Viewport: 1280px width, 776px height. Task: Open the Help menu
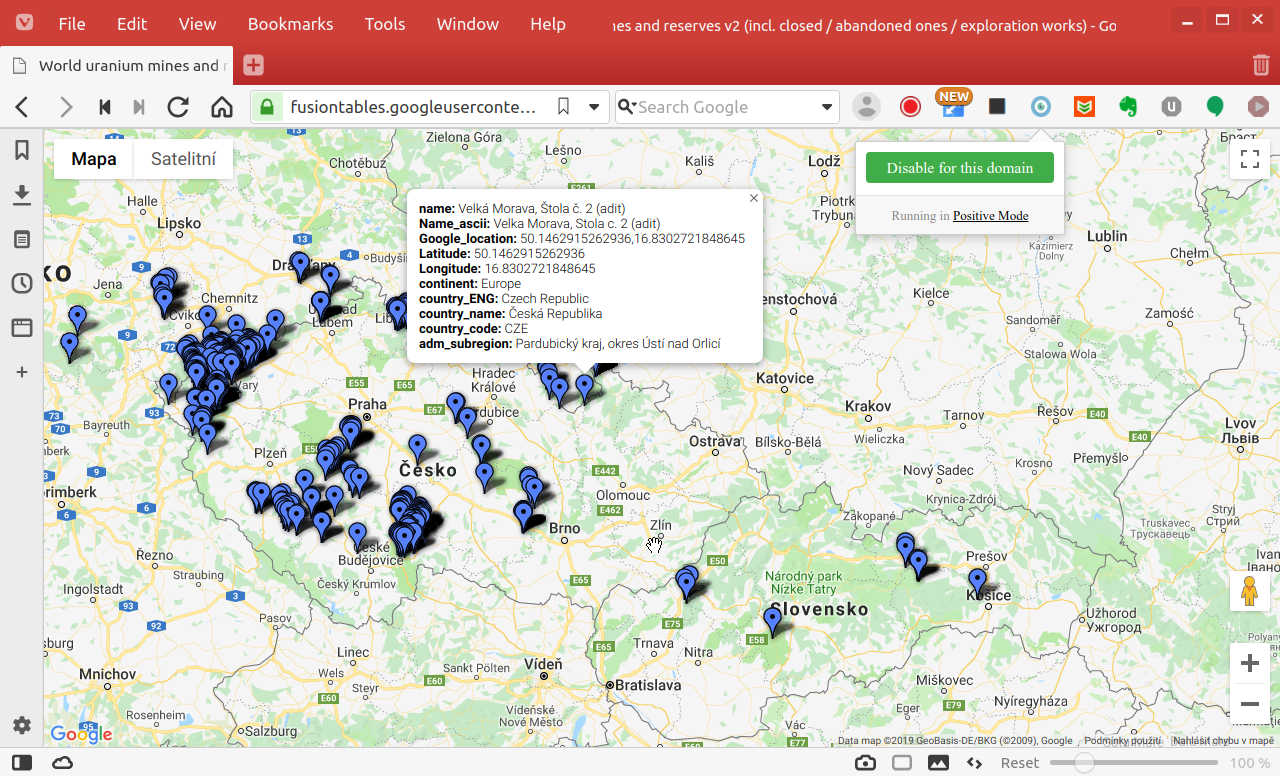point(548,24)
